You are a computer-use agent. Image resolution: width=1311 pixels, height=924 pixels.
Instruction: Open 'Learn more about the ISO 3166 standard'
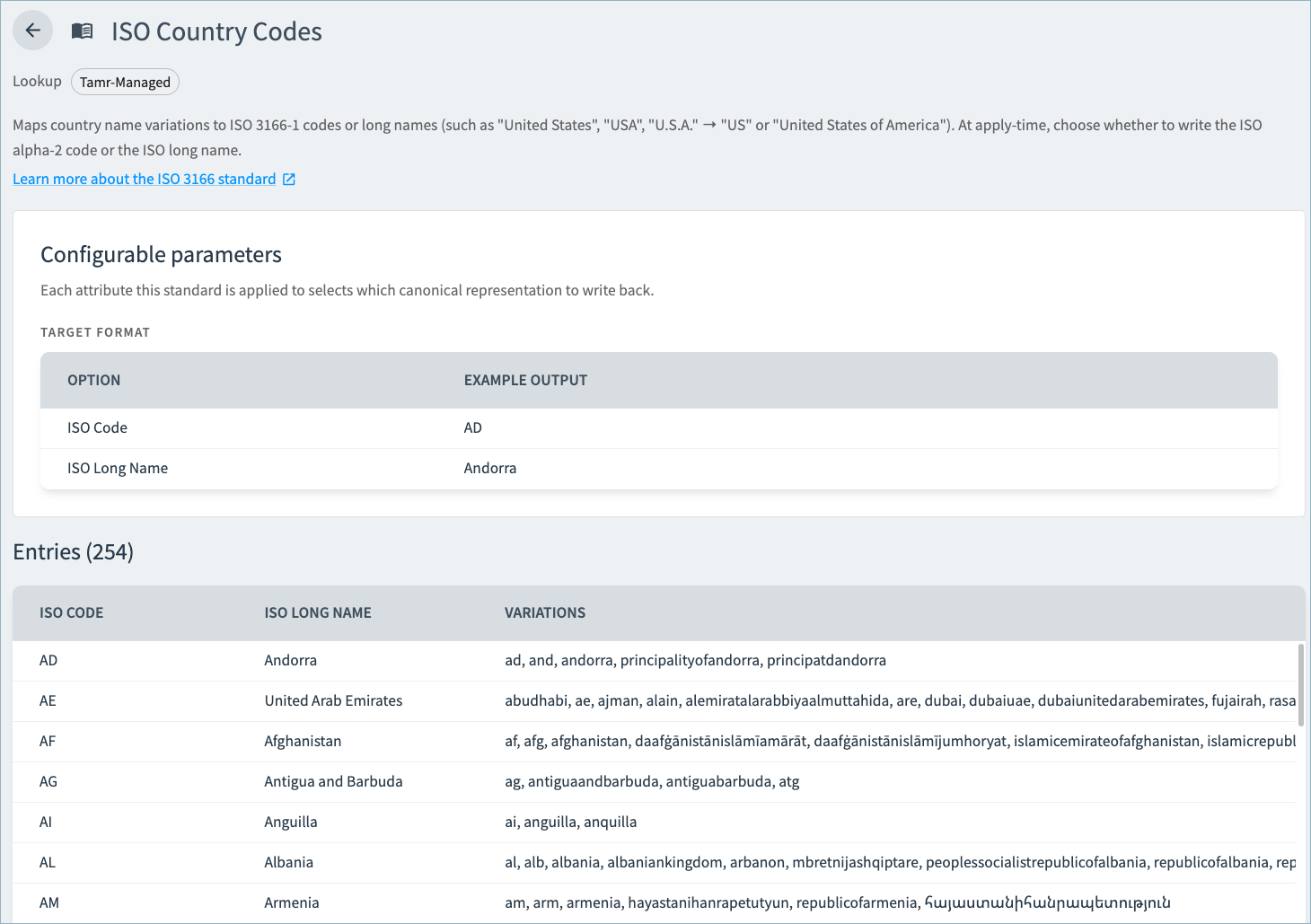[x=145, y=179]
